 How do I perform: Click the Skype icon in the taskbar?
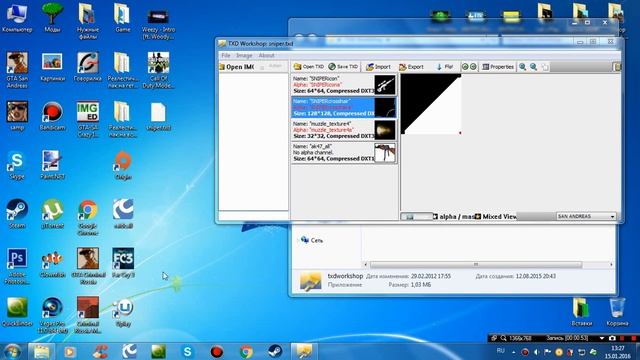(x=187, y=351)
